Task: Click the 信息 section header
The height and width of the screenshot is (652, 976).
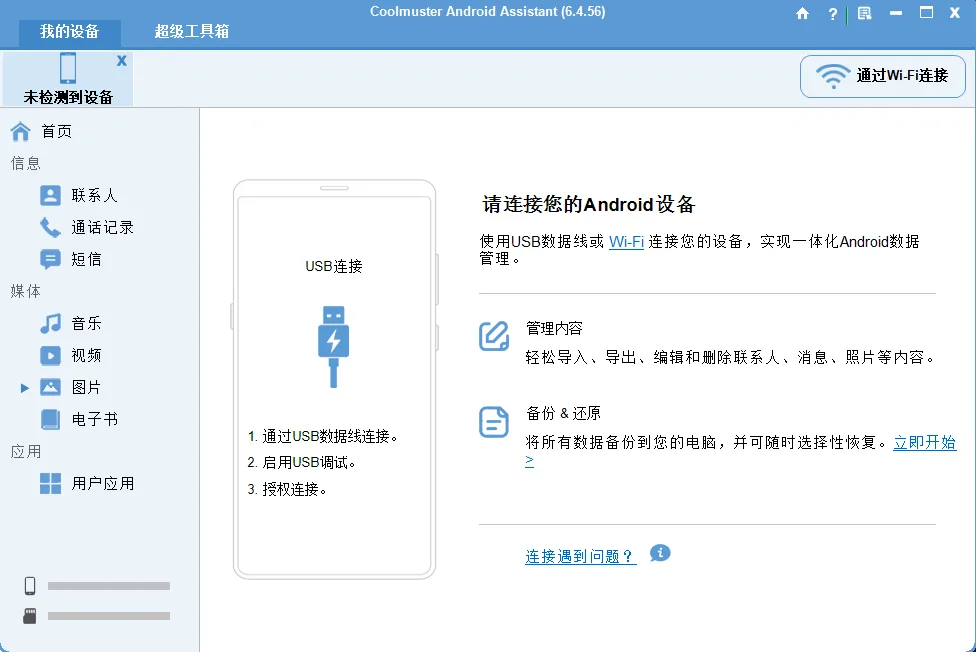Action: (x=26, y=163)
